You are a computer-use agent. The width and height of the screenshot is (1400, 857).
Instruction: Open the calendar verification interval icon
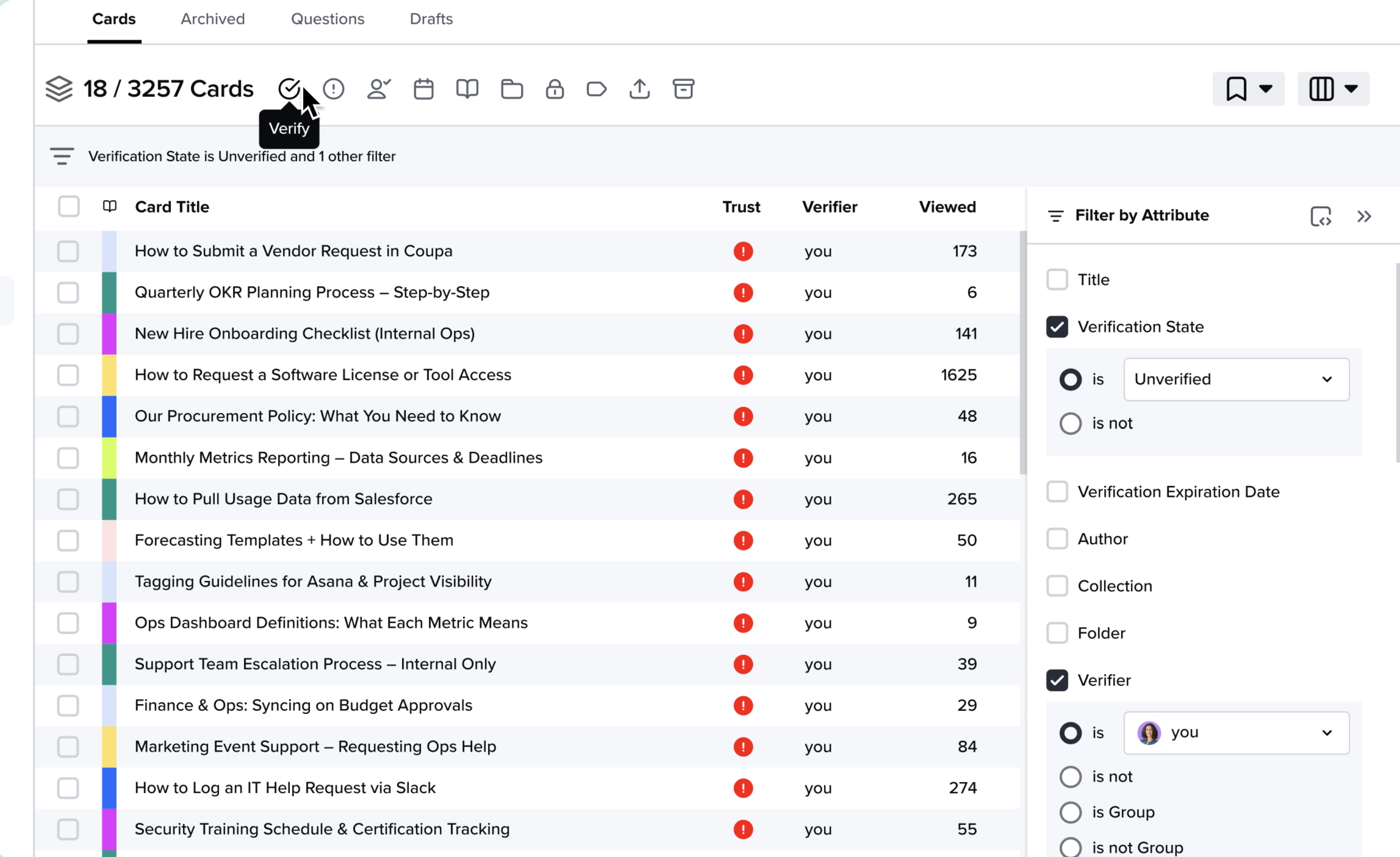(423, 89)
